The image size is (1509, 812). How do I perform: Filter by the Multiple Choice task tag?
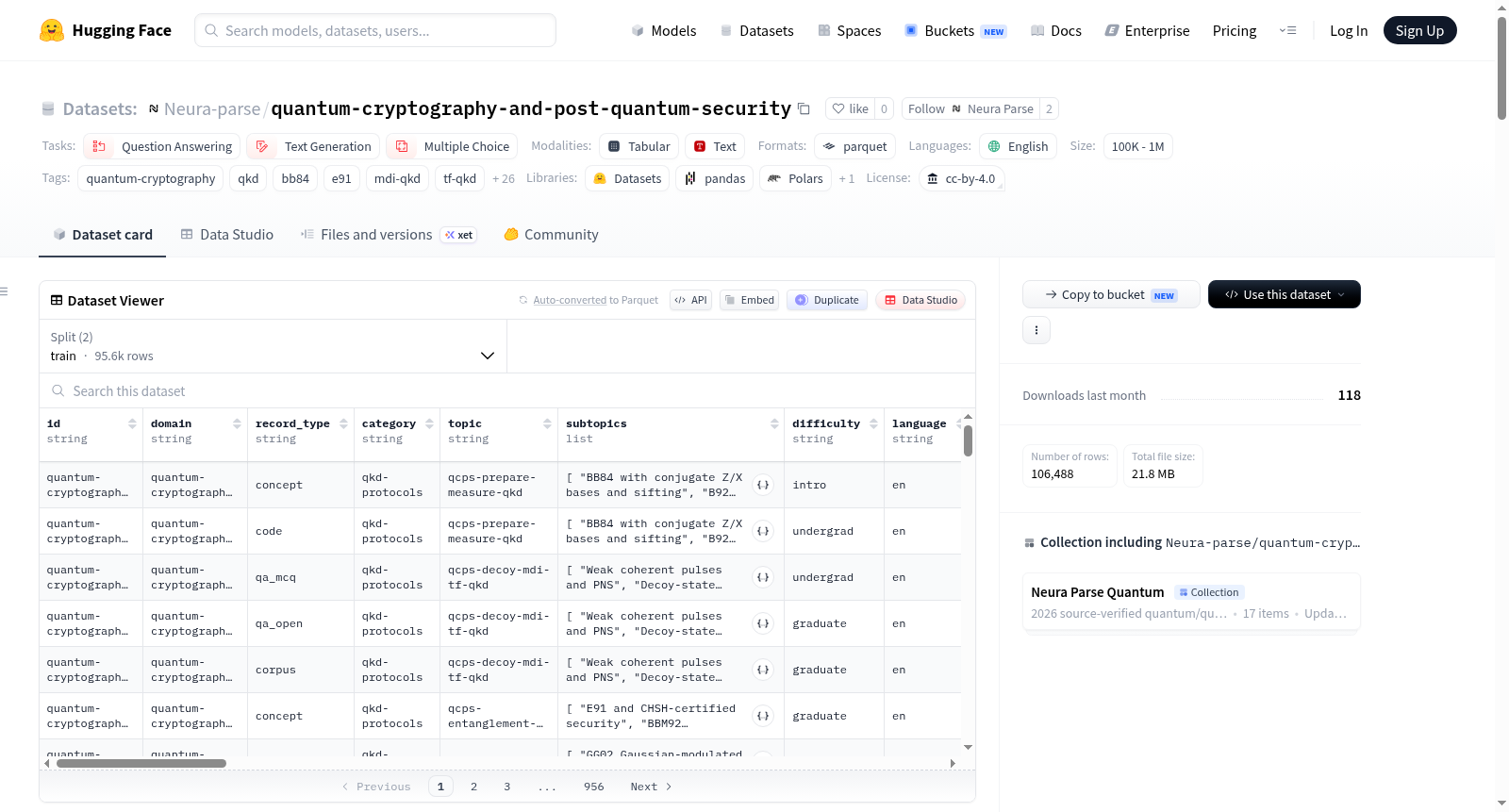pyautogui.click(x=452, y=146)
